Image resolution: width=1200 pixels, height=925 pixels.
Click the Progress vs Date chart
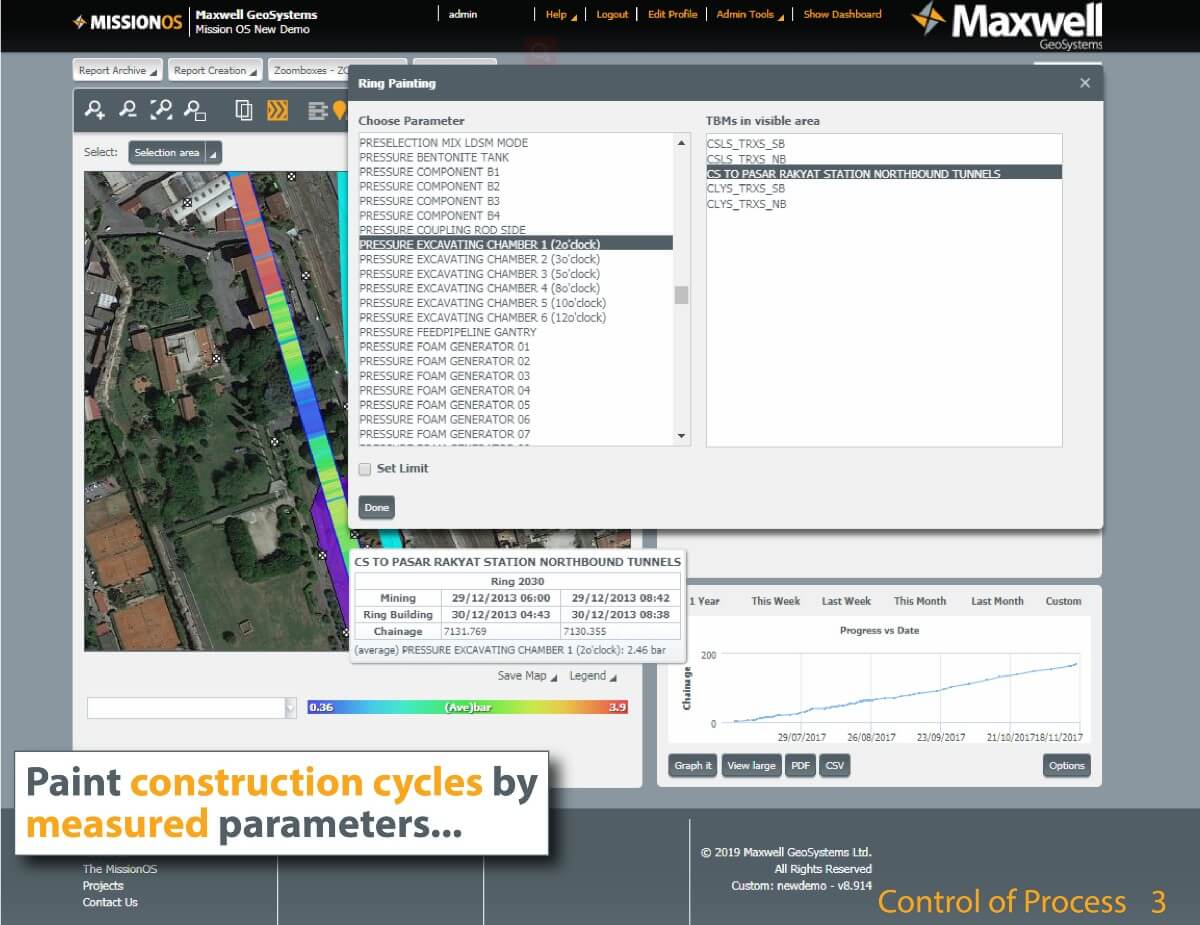[x=880, y=683]
